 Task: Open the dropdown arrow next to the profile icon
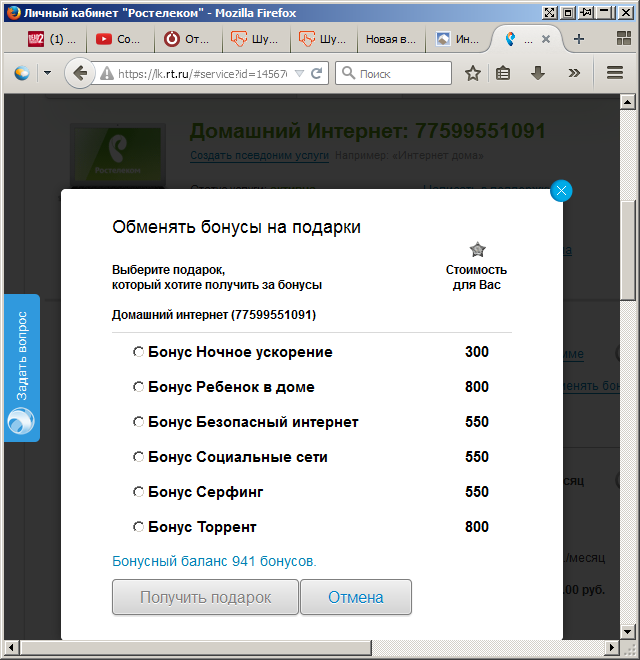(x=47, y=74)
